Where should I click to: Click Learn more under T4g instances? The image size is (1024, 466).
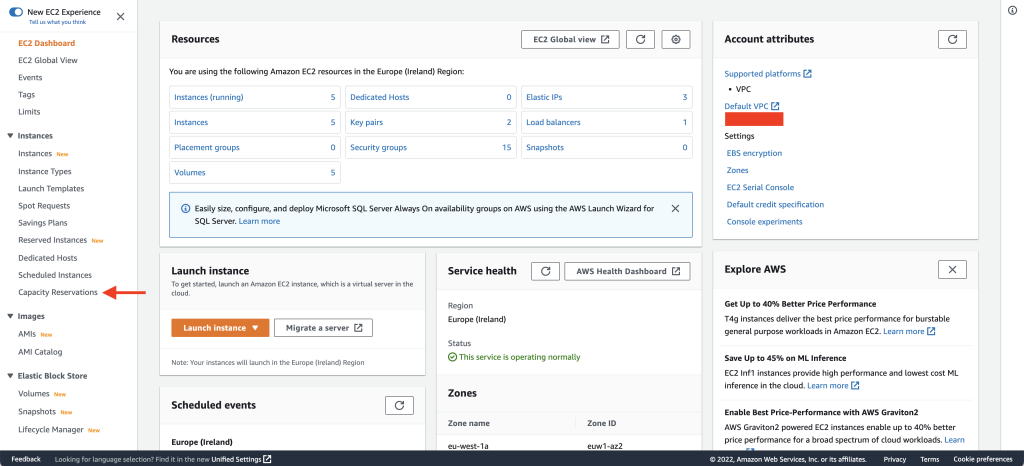click(x=909, y=332)
